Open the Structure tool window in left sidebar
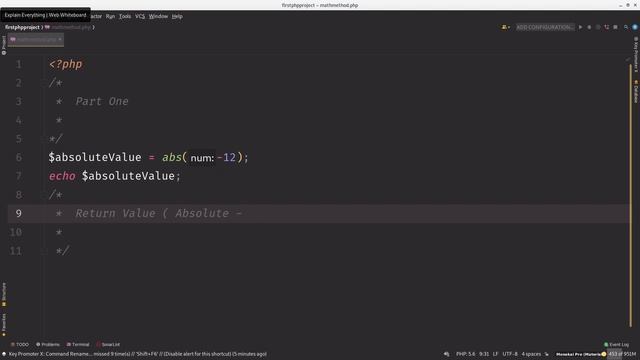This screenshot has height=360, width=640. 4,294
